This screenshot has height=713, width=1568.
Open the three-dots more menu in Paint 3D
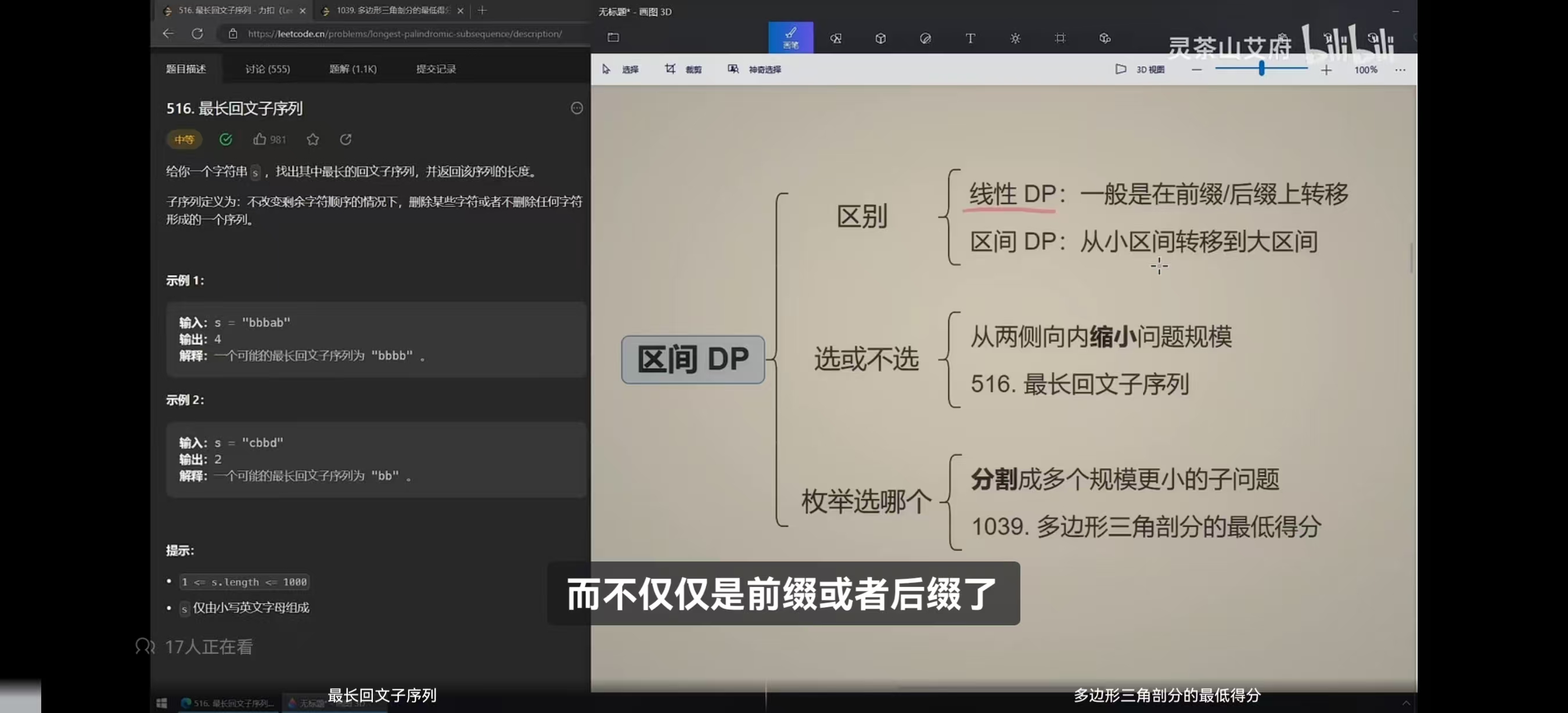tap(1400, 70)
